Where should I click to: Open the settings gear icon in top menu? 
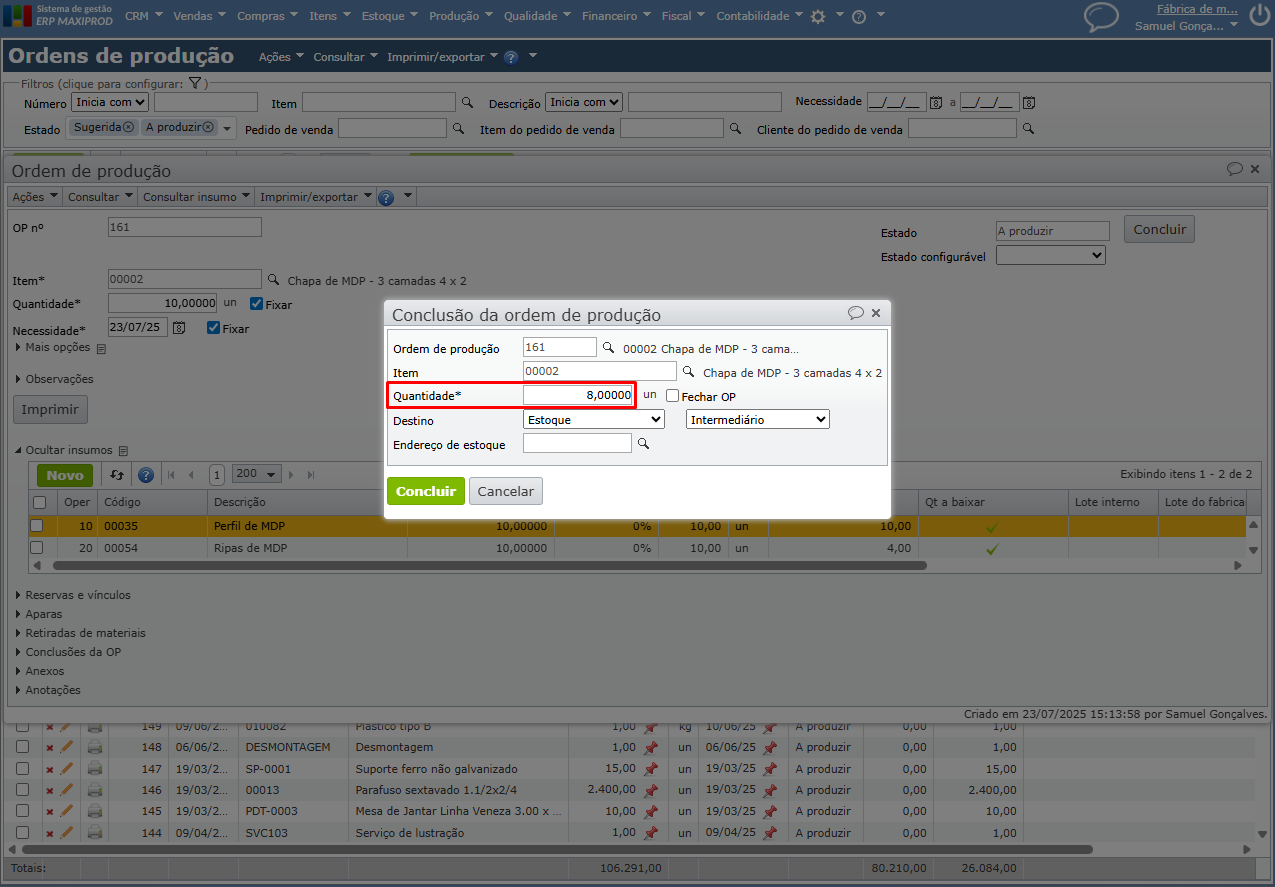(x=818, y=17)
